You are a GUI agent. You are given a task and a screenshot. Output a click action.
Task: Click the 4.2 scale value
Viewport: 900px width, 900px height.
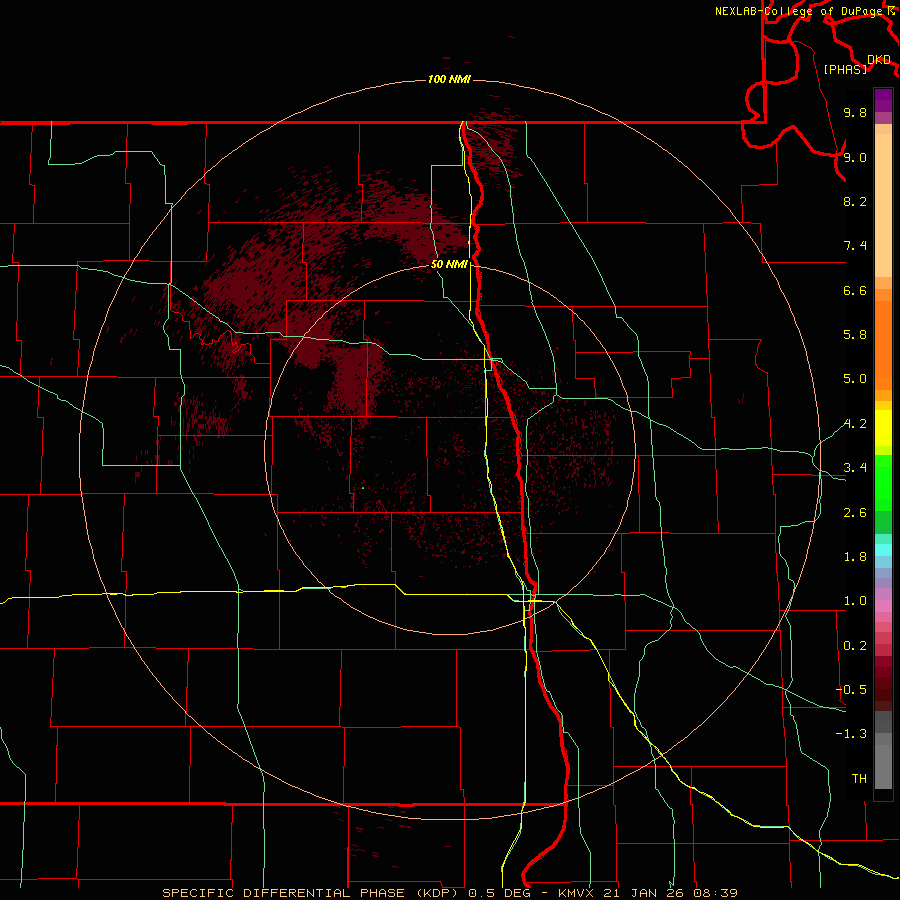click(855, 424)
